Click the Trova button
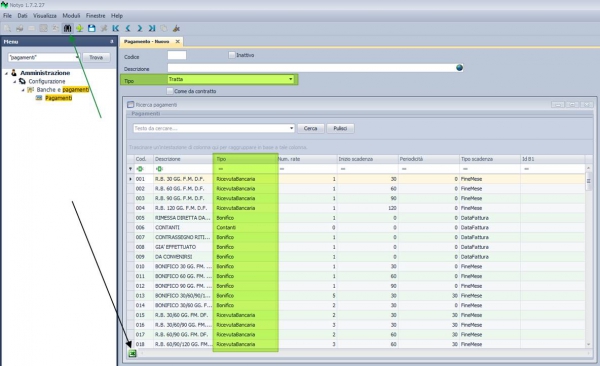The image size is (600, 366). click(x=96, y=57)
